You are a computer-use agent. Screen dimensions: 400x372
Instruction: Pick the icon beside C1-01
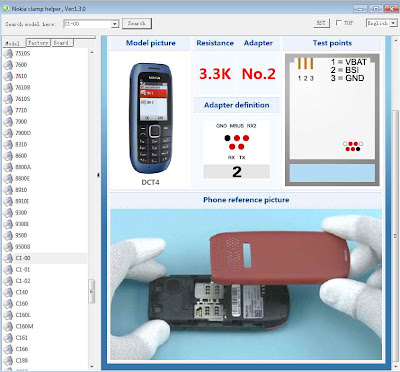coord(8,269)
